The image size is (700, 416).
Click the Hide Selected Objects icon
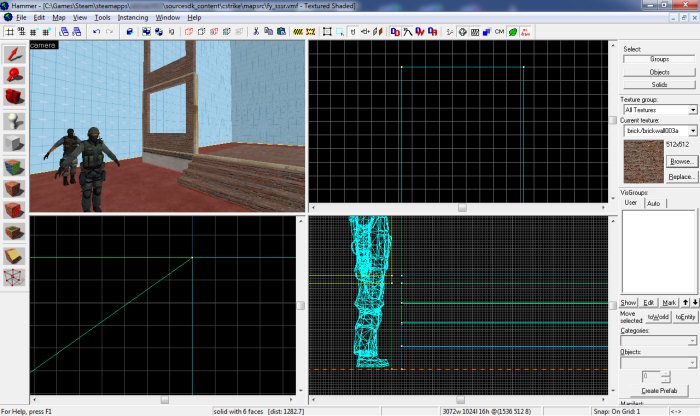[189, 32]
